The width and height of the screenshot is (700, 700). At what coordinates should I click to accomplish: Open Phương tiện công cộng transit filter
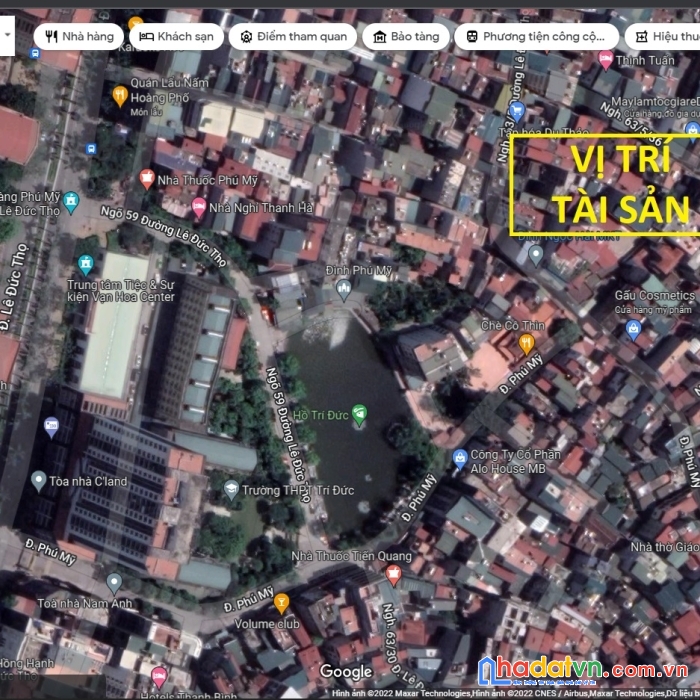coord(536,37)
